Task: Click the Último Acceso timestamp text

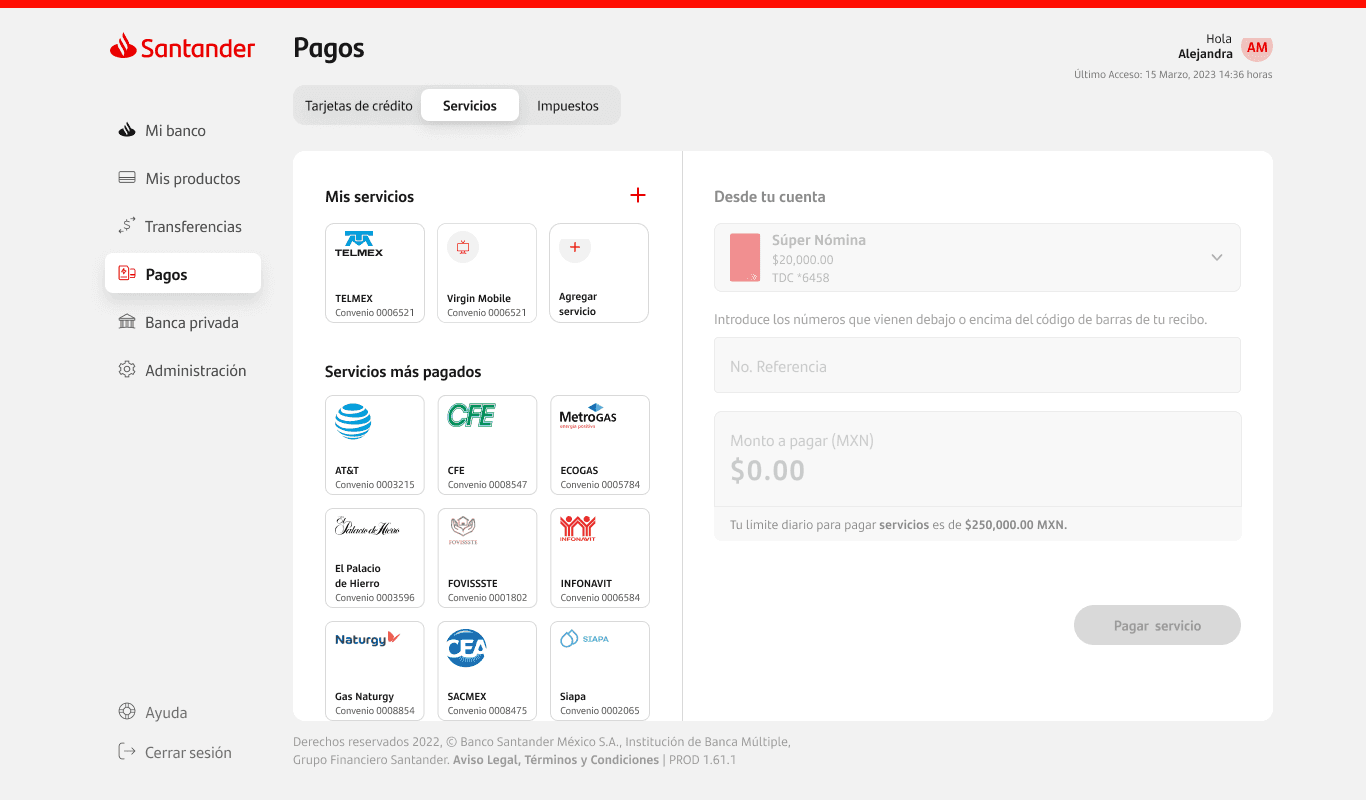Action: point(1173,74)
